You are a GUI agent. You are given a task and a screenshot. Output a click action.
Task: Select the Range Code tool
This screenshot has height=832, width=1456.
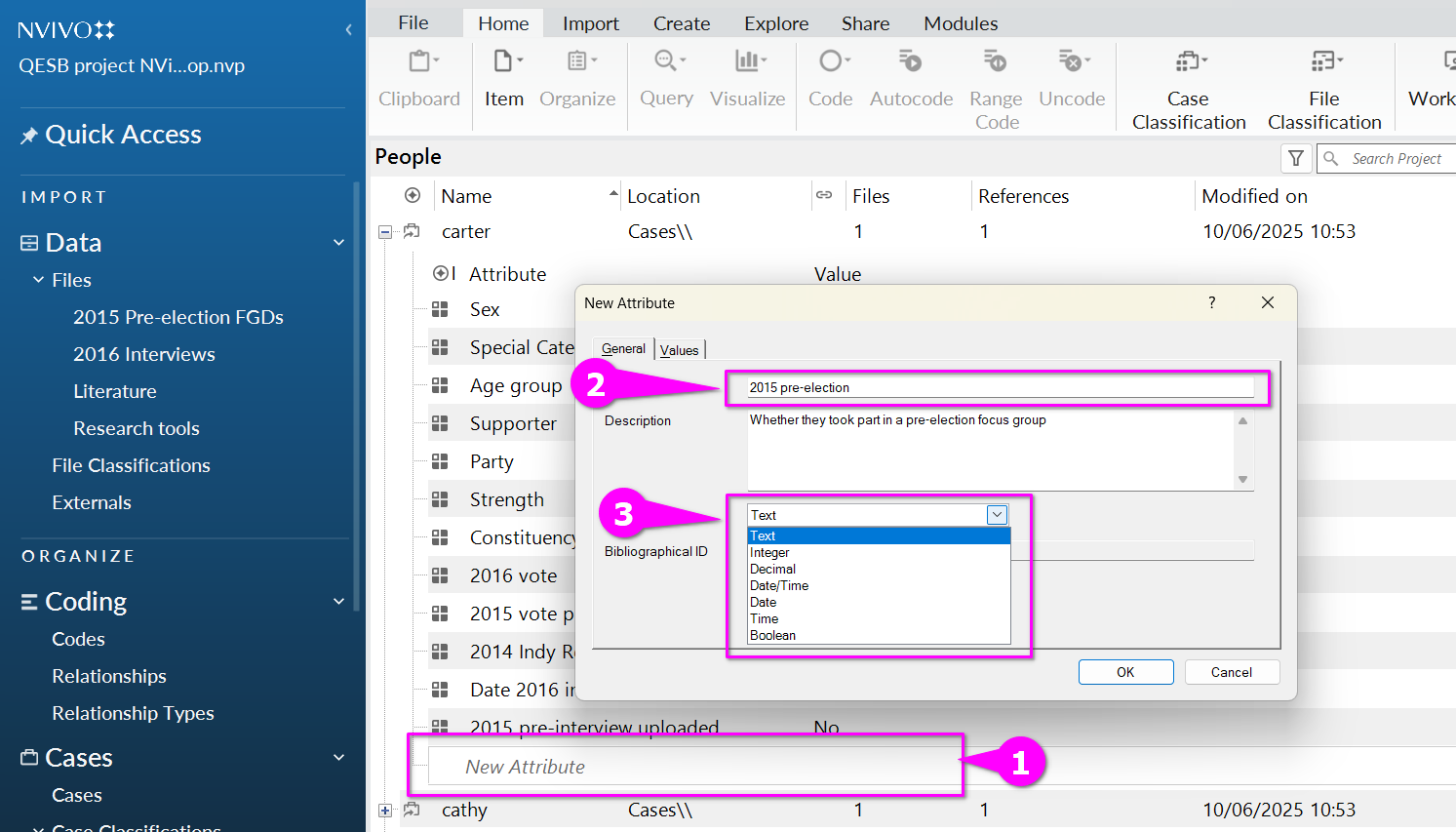coord(996,88)
